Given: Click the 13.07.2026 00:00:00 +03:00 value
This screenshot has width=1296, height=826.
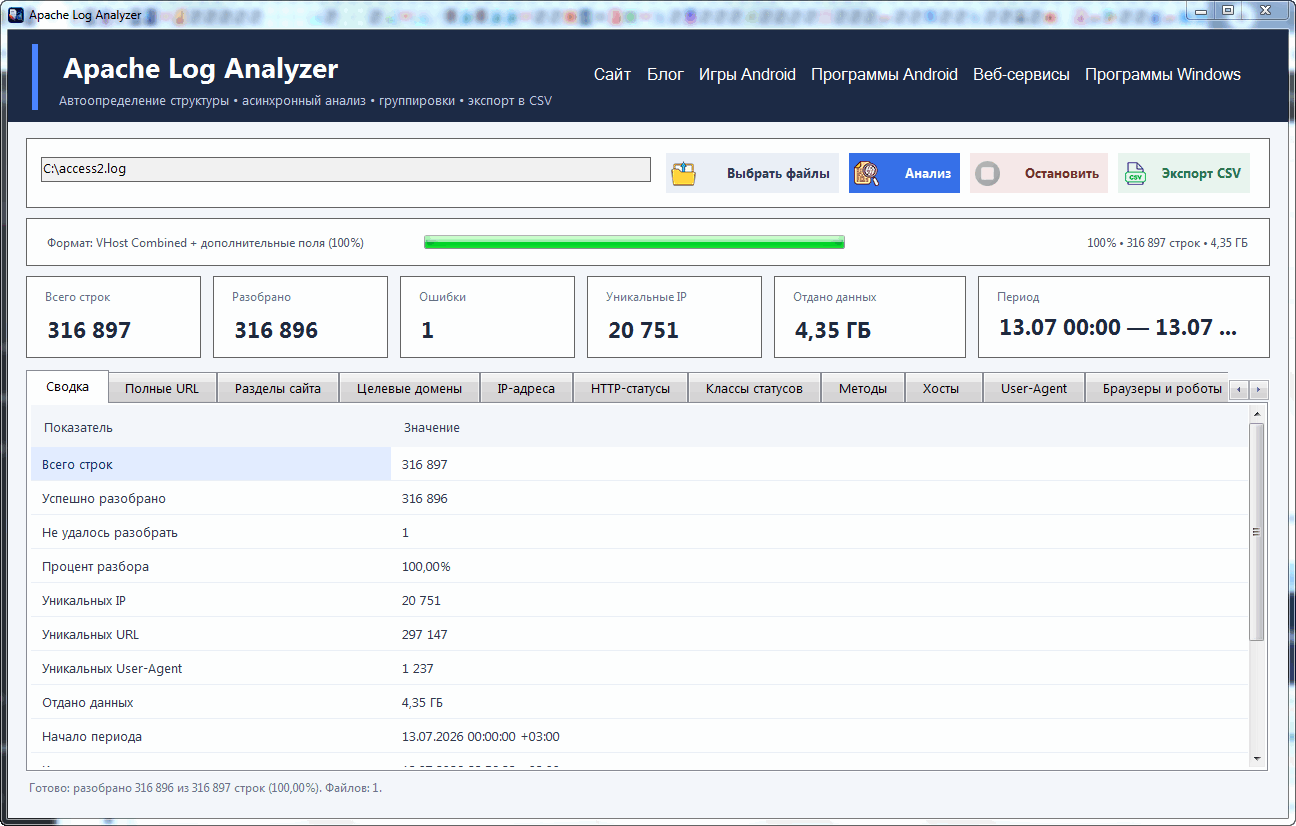Looking at the screenshot, I should point(481,736).
